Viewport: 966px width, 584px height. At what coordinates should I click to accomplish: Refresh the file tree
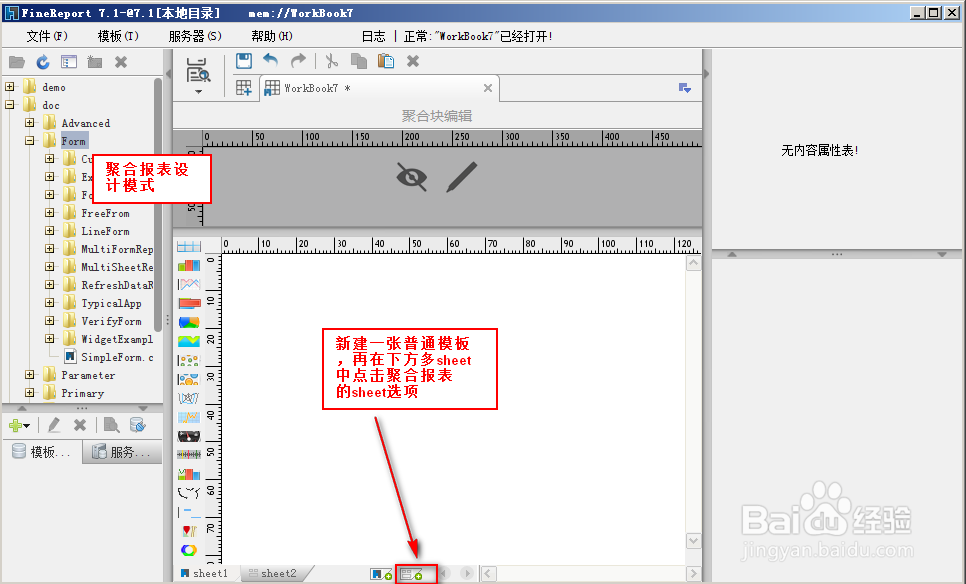tap(43, 62)
